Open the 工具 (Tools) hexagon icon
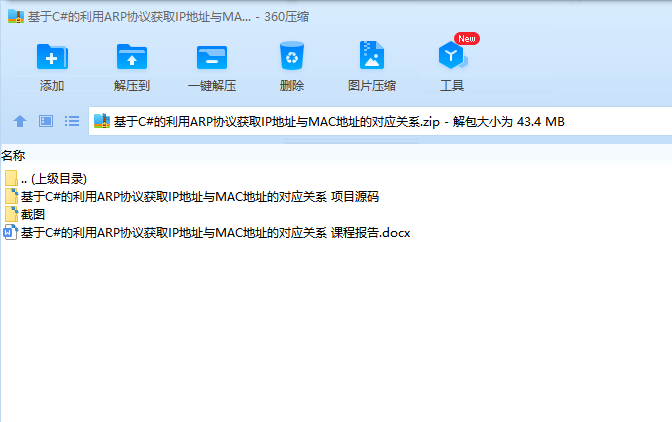672x422 pixels. coord(452,55)
